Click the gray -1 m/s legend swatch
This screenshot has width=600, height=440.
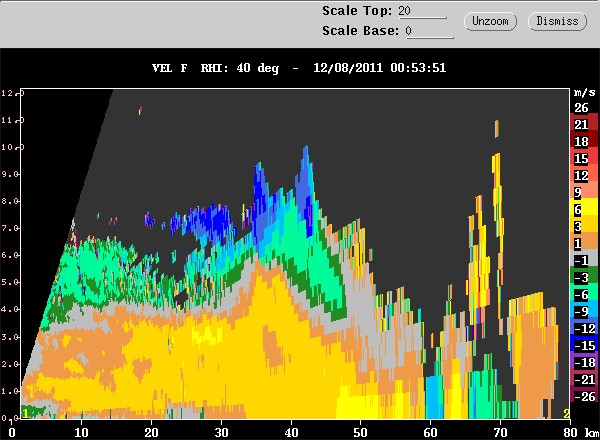pos(579,261)
